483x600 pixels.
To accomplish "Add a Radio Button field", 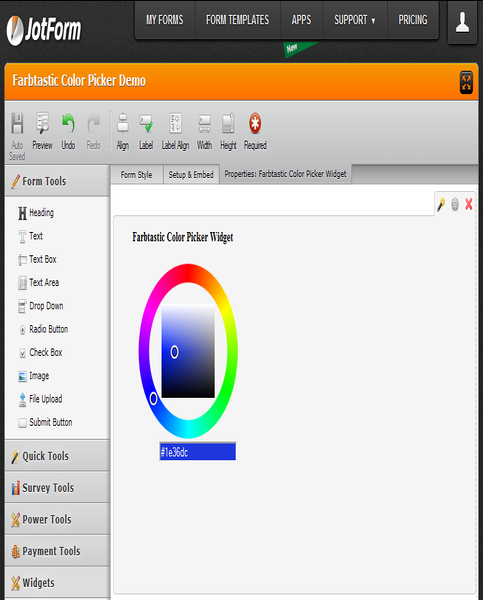I will (43, 329).
